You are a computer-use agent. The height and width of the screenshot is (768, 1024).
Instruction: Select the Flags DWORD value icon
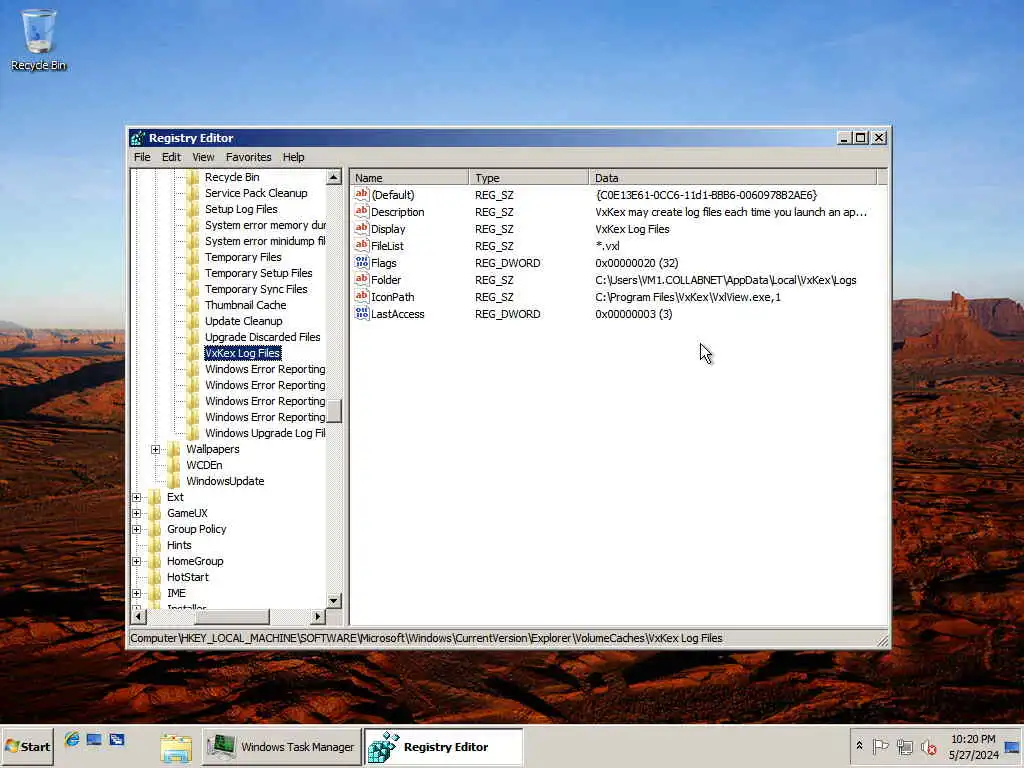click(361, 262)
